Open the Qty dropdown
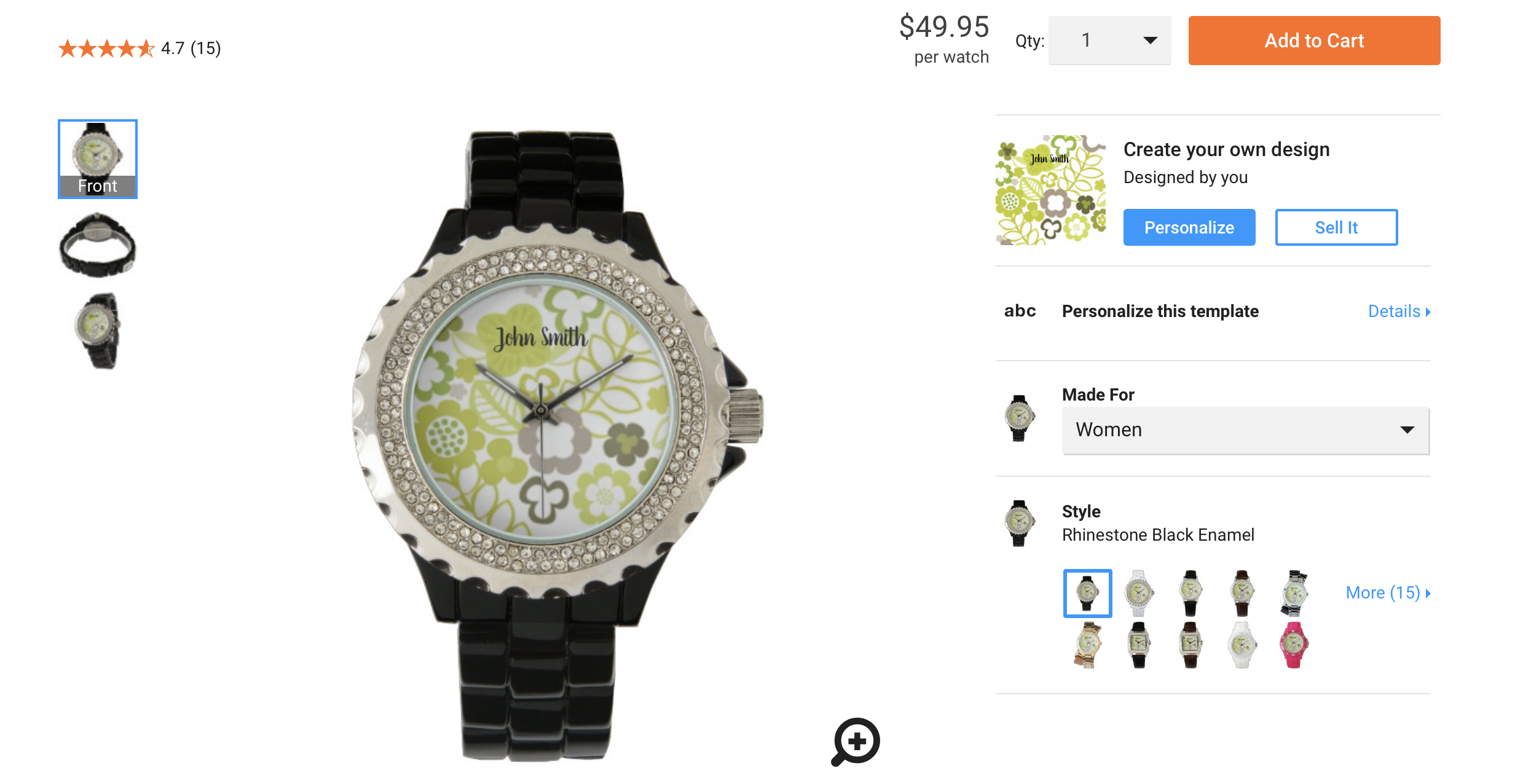Viewport: 1523px width, 784px height. (1109, 41)
